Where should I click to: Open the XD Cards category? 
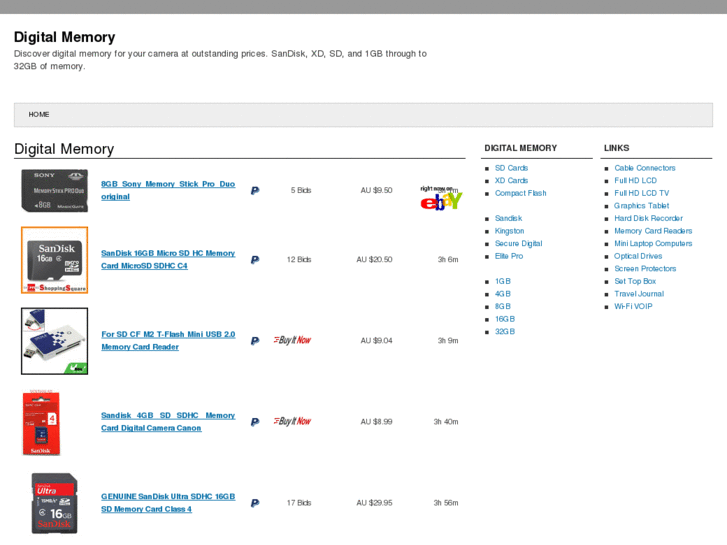click(511, 180)
